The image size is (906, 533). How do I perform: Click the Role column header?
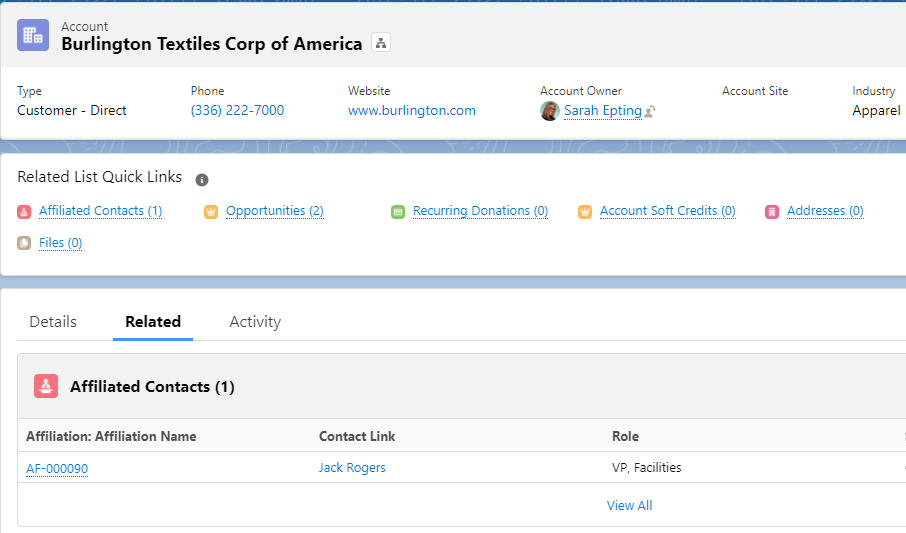point(625,436)
